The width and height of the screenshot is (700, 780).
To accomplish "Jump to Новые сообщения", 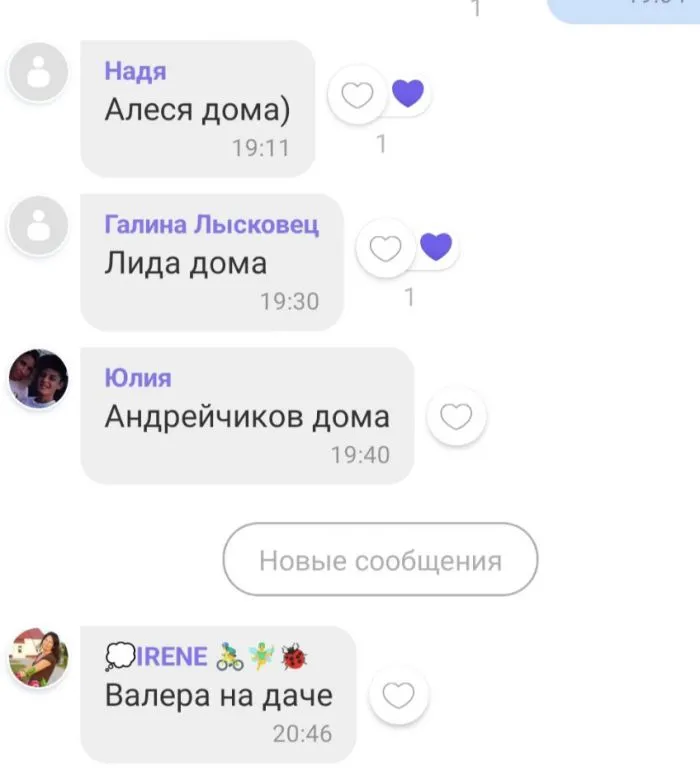I will [x=381, y=559].
